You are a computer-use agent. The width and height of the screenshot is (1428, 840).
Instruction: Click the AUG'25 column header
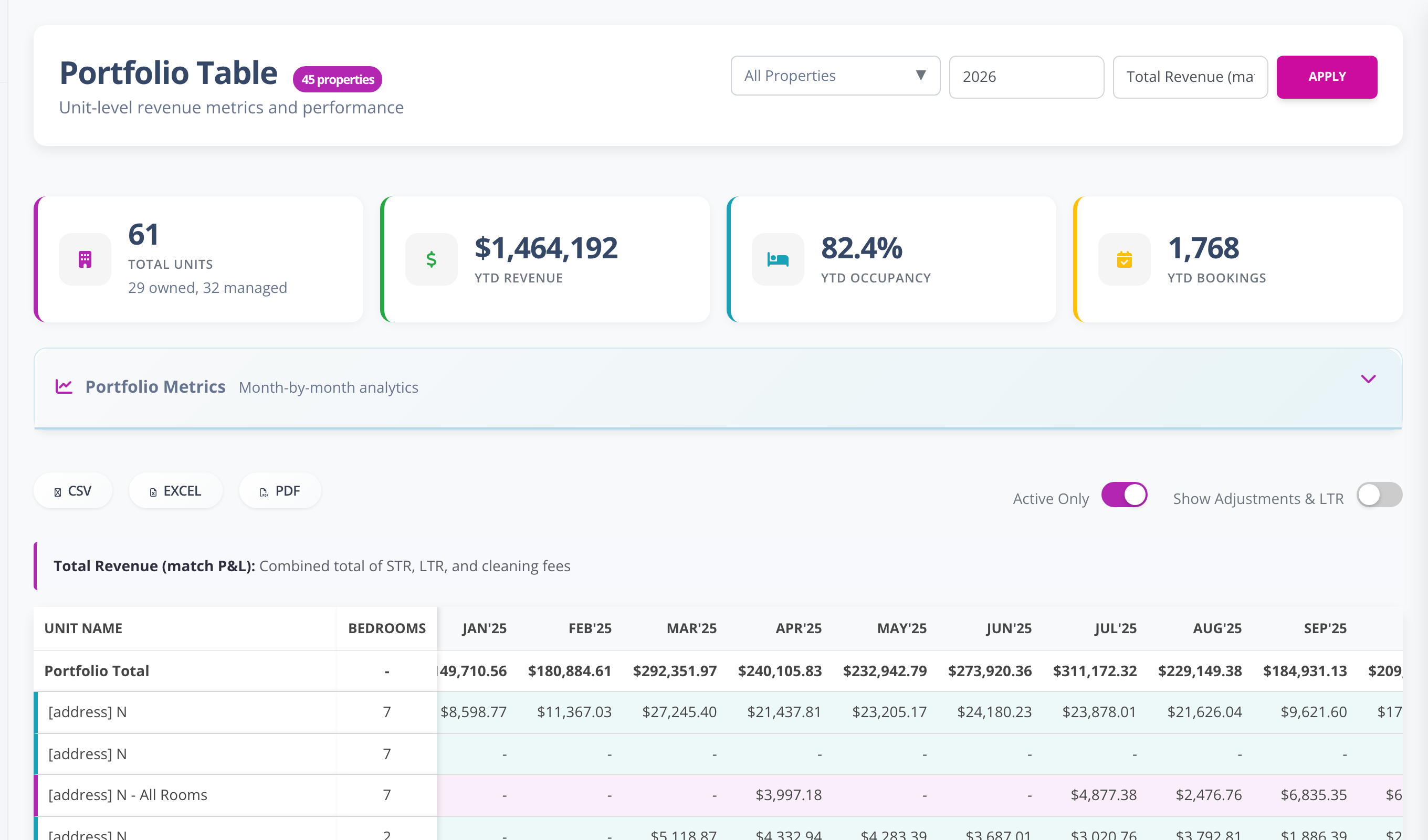click(1217, 628)
